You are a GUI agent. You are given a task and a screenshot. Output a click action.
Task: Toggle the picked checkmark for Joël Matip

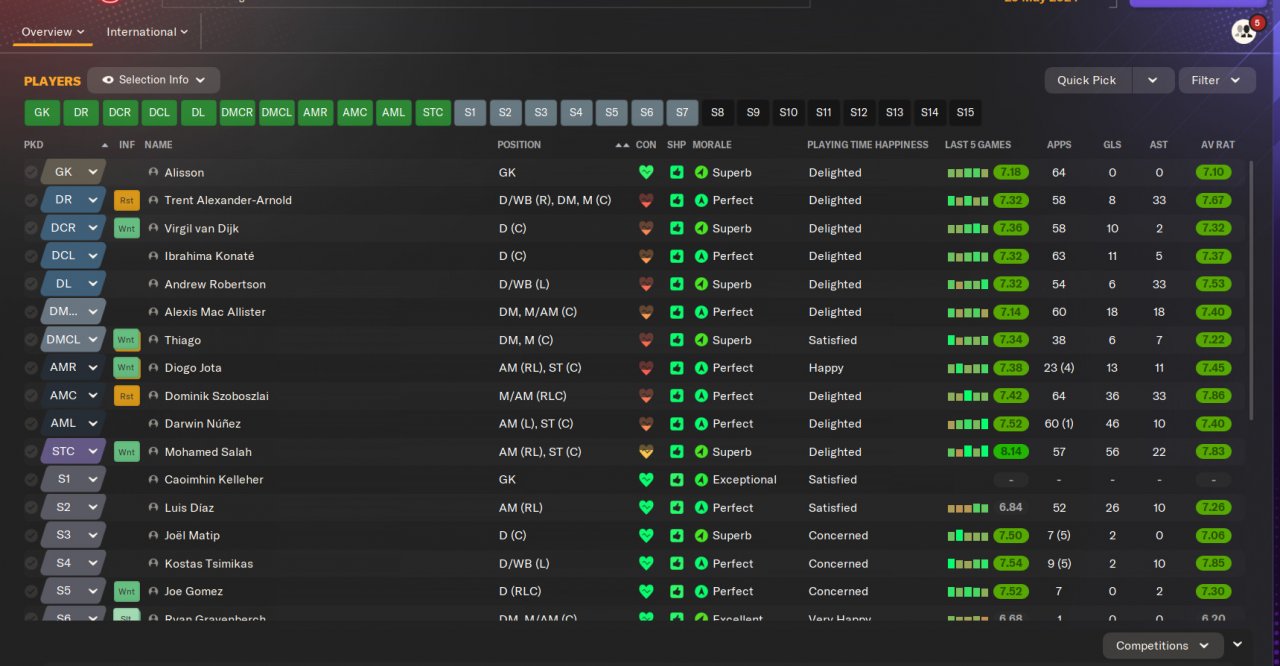coord(31,536)
